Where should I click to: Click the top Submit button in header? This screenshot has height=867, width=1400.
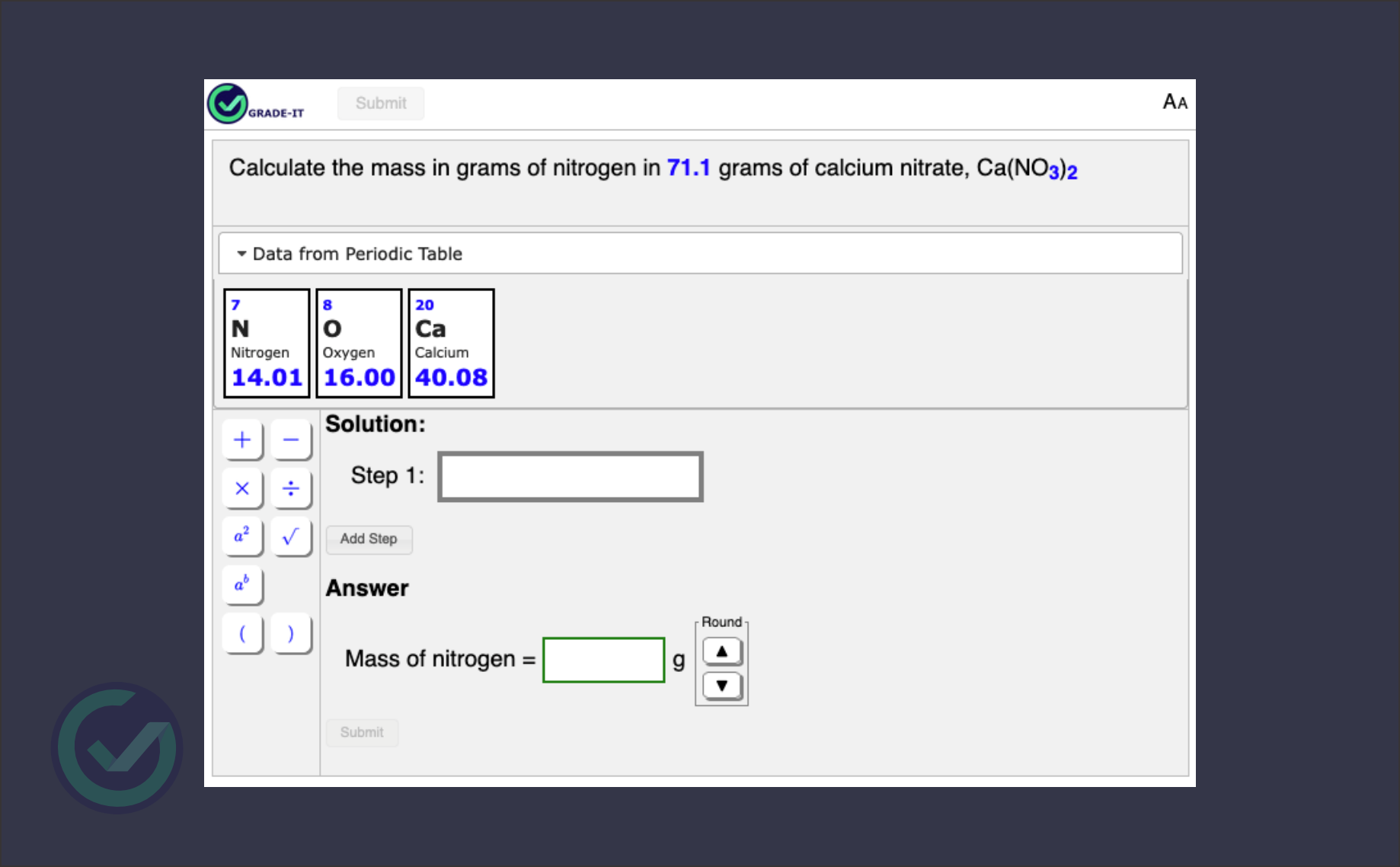[381, 104]
